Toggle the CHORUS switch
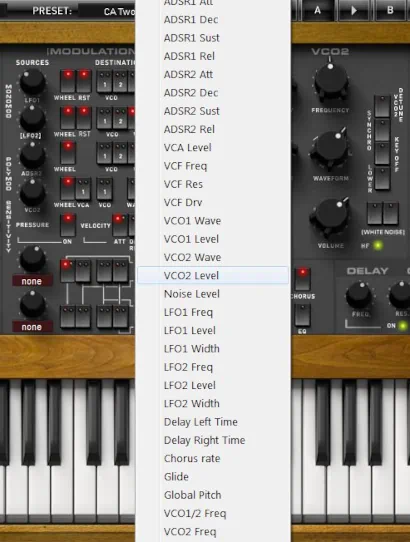Screen dimensions: 410x542 pos(302,279)
